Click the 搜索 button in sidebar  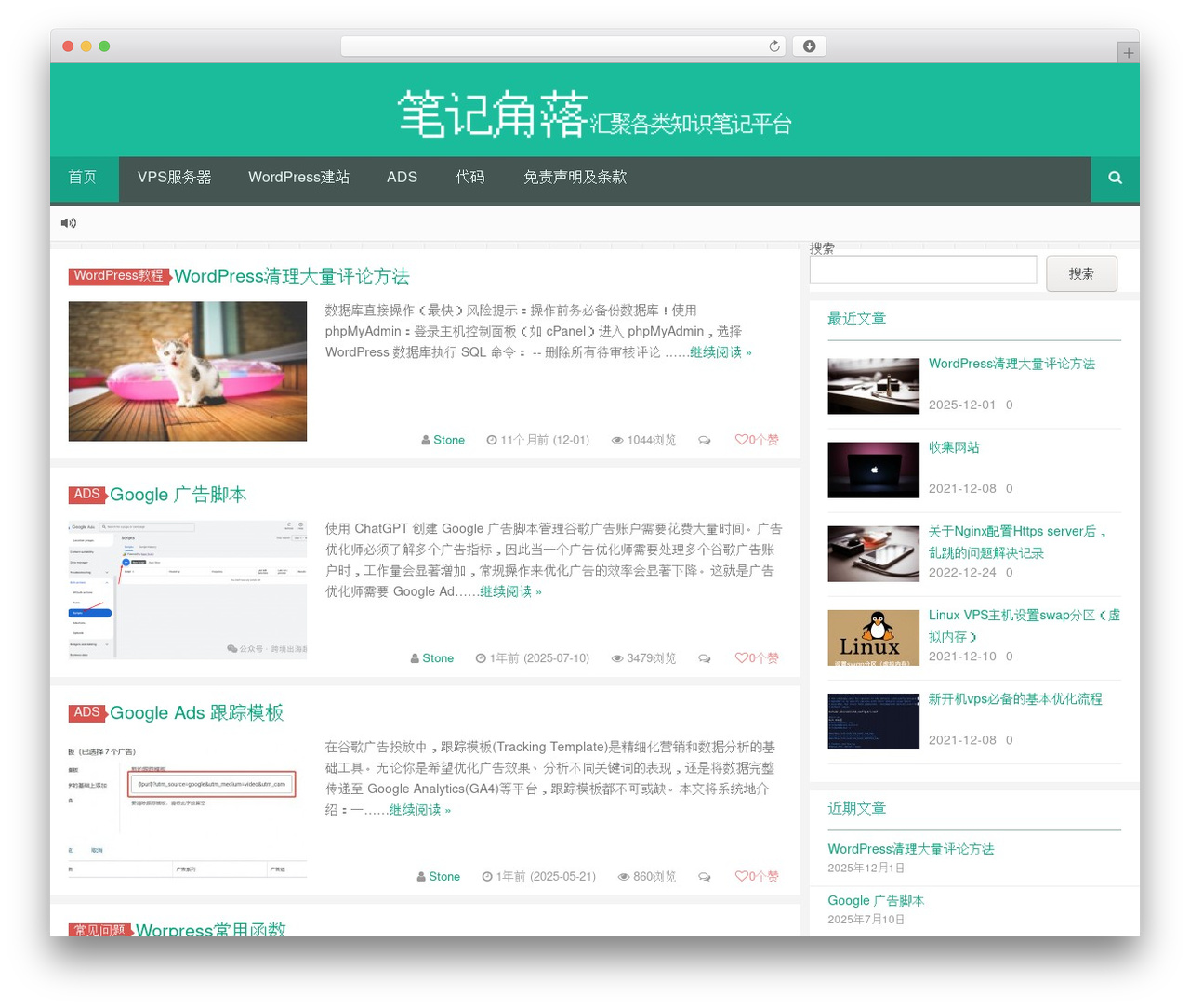tap(1081, 273)
